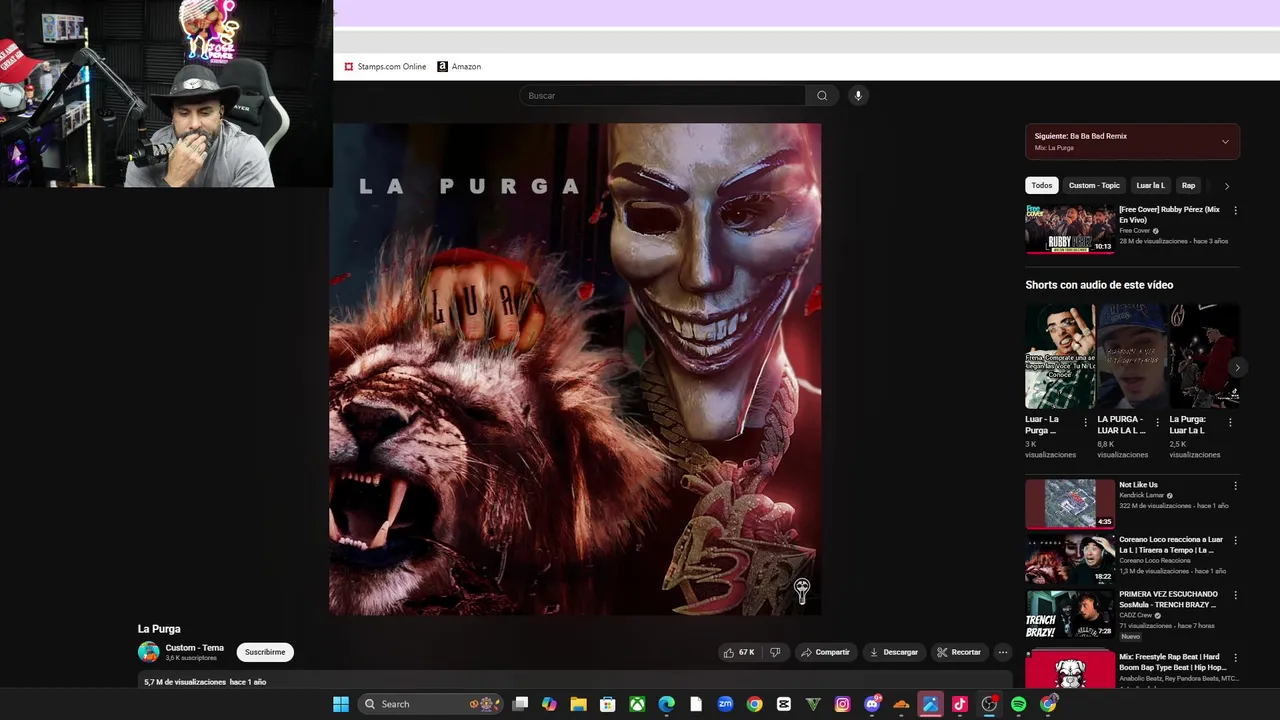Open the blank document icon in taskbar
The width and height of the screenshot is (1280, 720).
696,704
